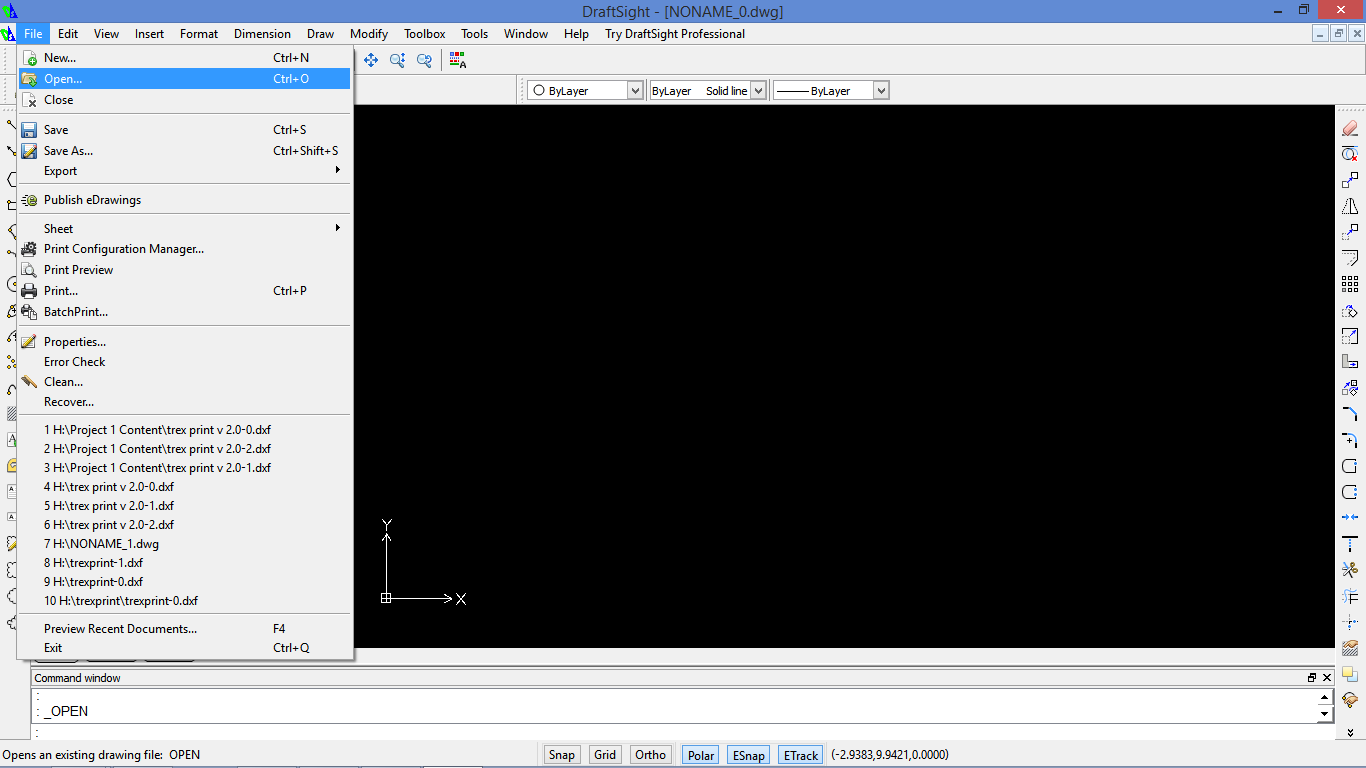This screenshot has height=768, width=1366.
Task: Choose Clean... from the File menu
Action: [185, 382]
